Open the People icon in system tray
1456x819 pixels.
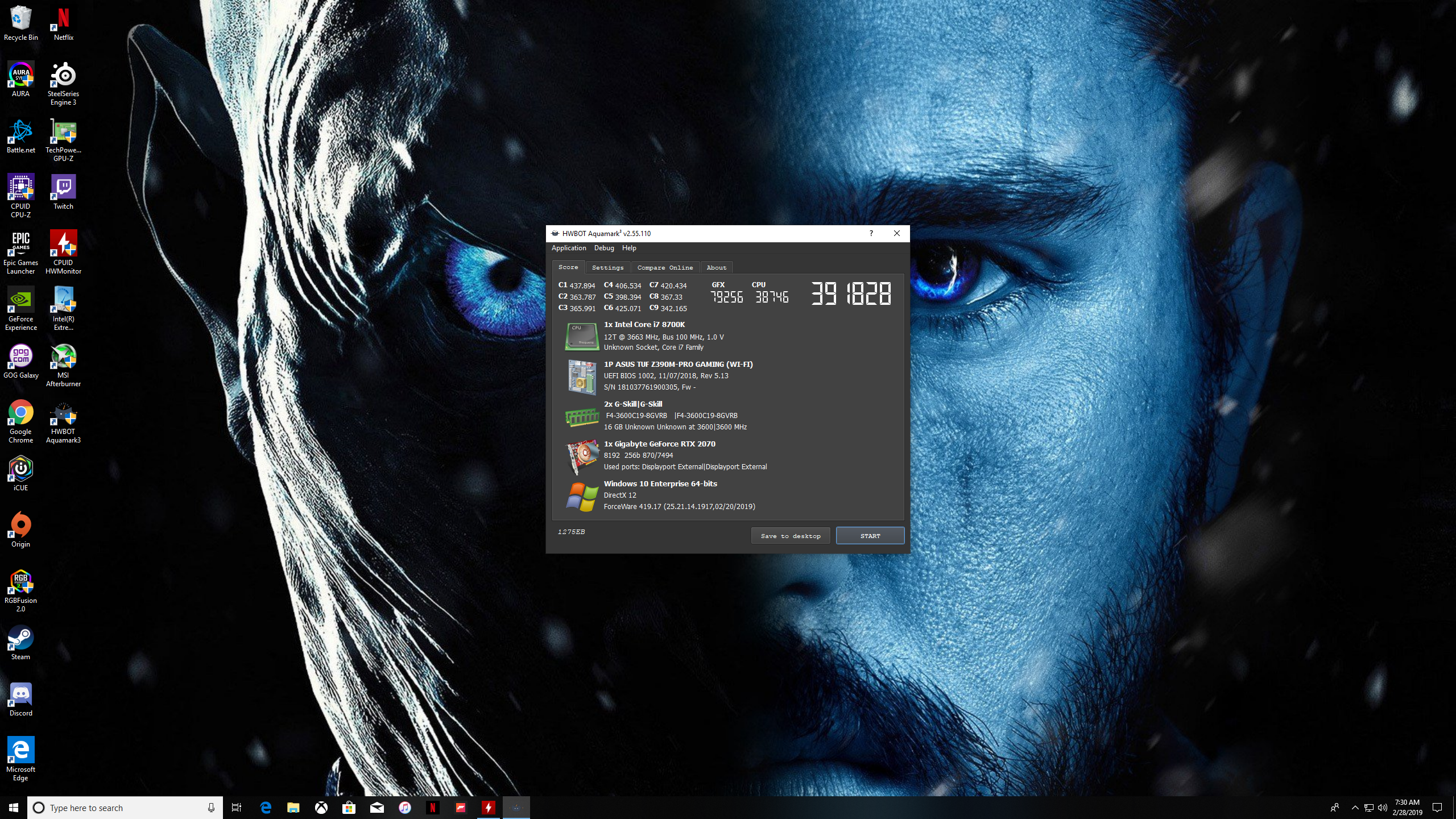1334,808
